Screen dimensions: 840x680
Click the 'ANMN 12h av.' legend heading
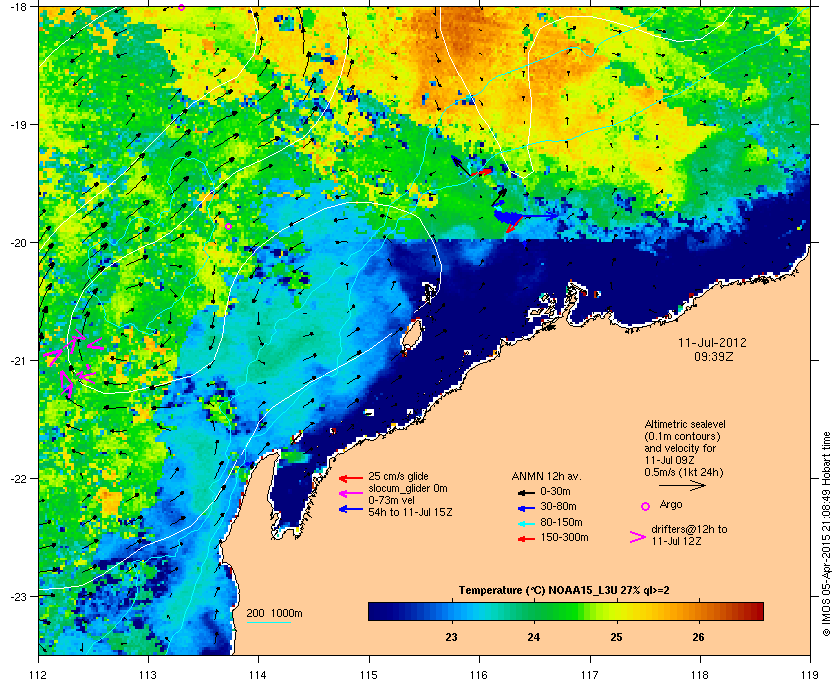pyautogui.click(x=546, y=476)
